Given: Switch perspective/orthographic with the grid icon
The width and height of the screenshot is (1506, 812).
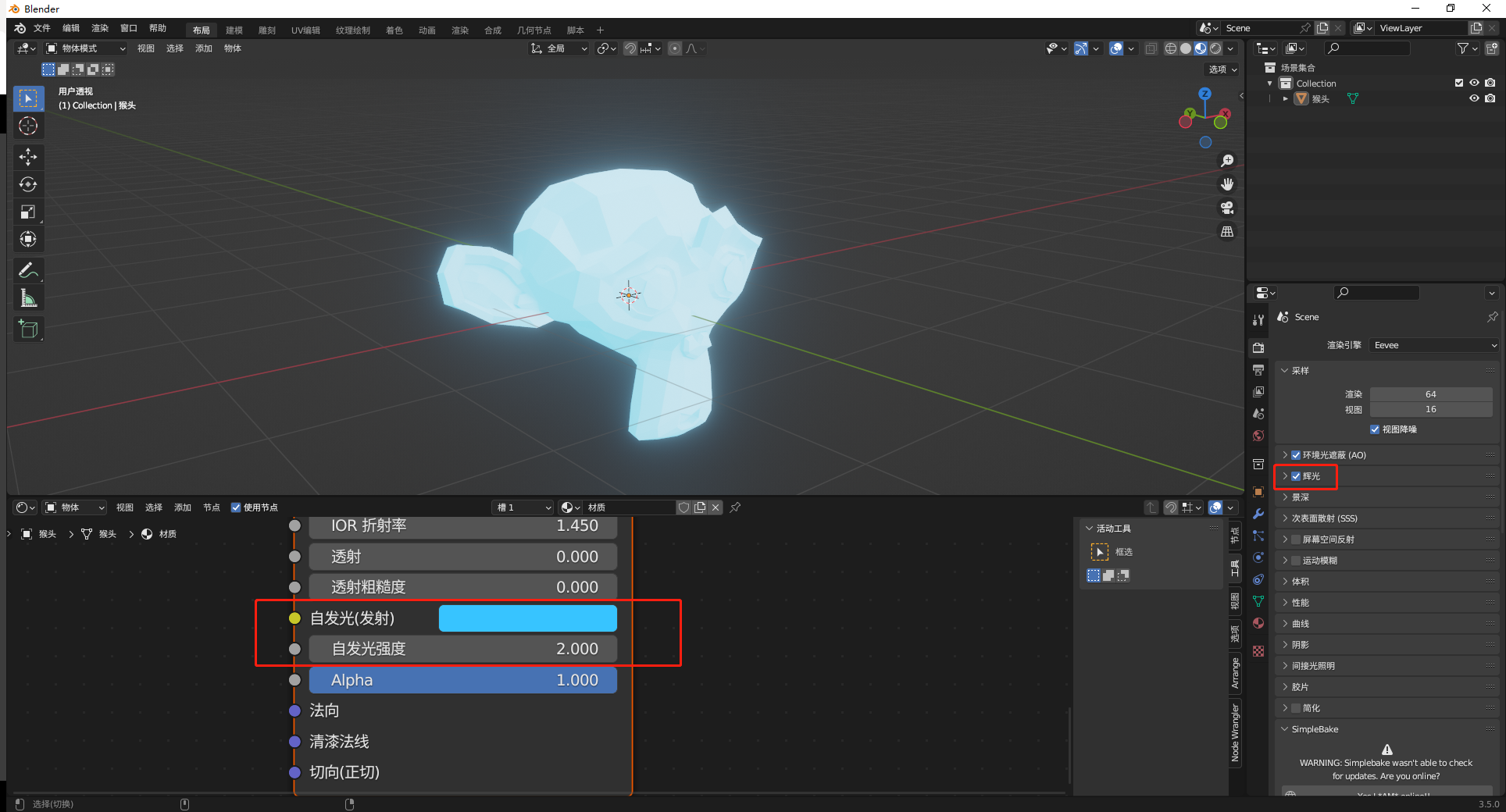Looking at the screenshot, I should 1227,231.
